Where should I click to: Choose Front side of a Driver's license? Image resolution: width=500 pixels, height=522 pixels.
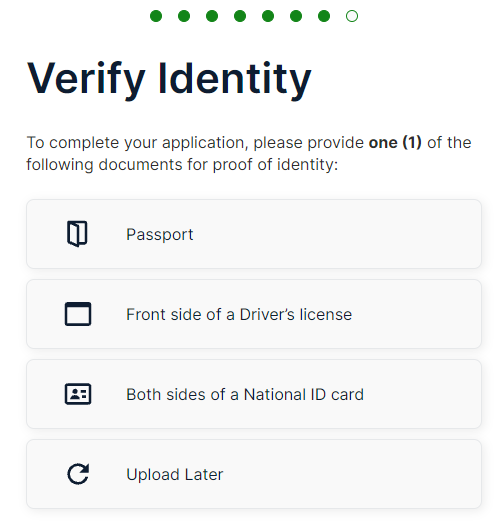pyautogui.click(x=254, y=314)
